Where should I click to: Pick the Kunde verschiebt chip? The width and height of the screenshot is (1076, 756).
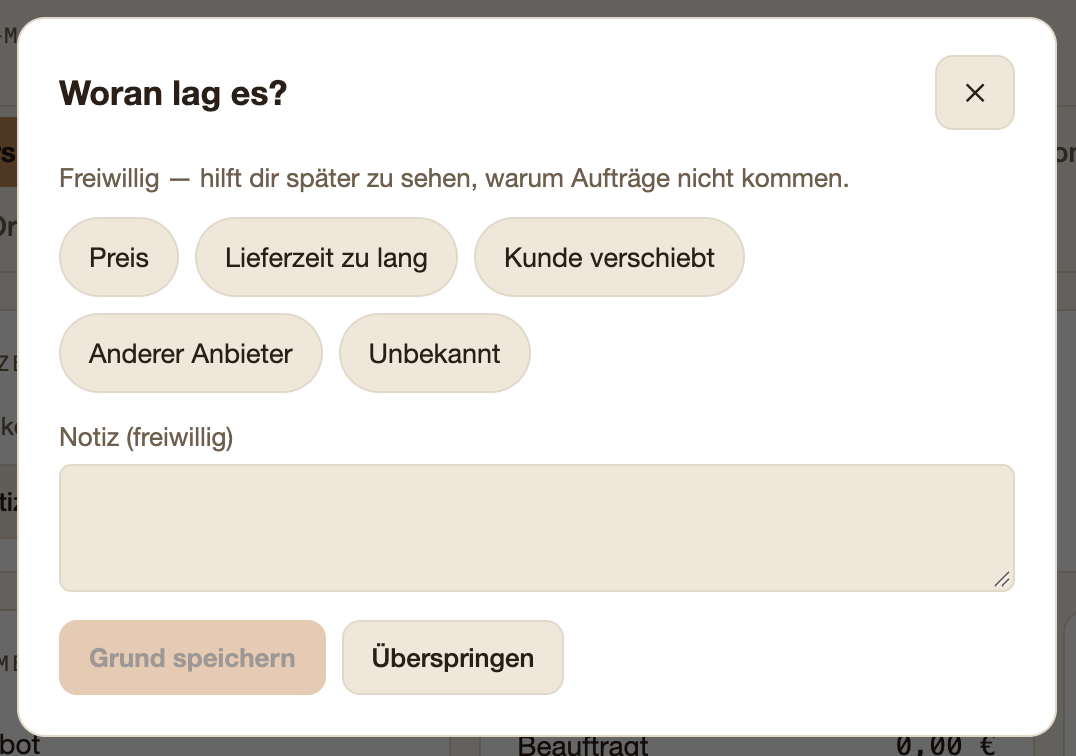[x=609, y=257]
